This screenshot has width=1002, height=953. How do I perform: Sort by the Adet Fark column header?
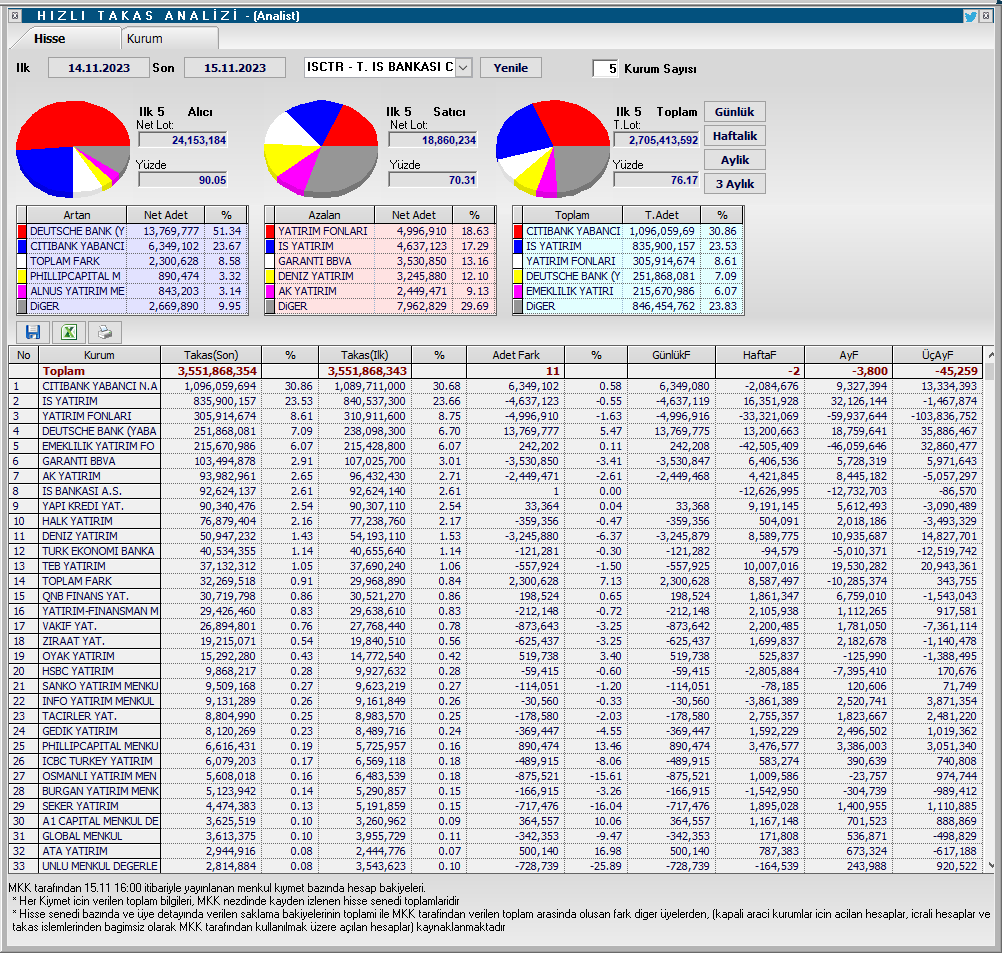pos(516,355)
